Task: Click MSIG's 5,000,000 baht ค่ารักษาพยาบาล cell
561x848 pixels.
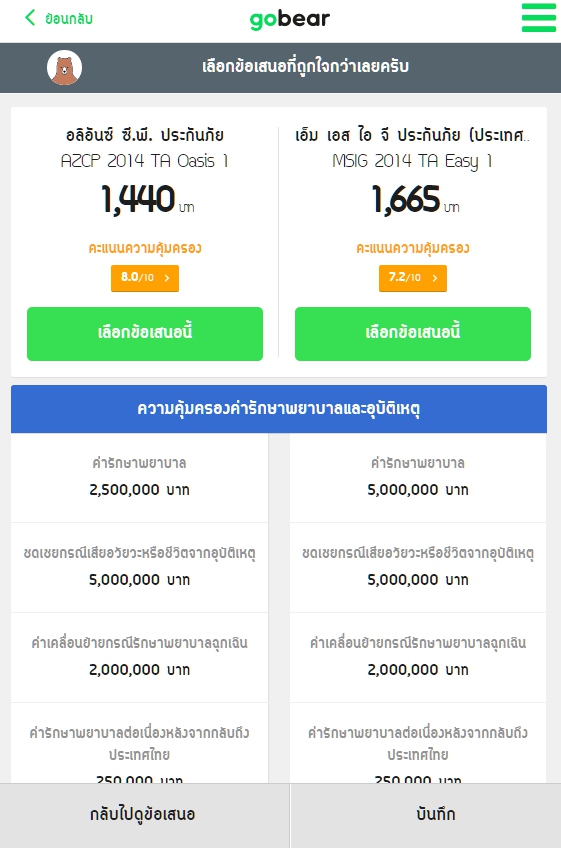Action: (x=418, y=478)
